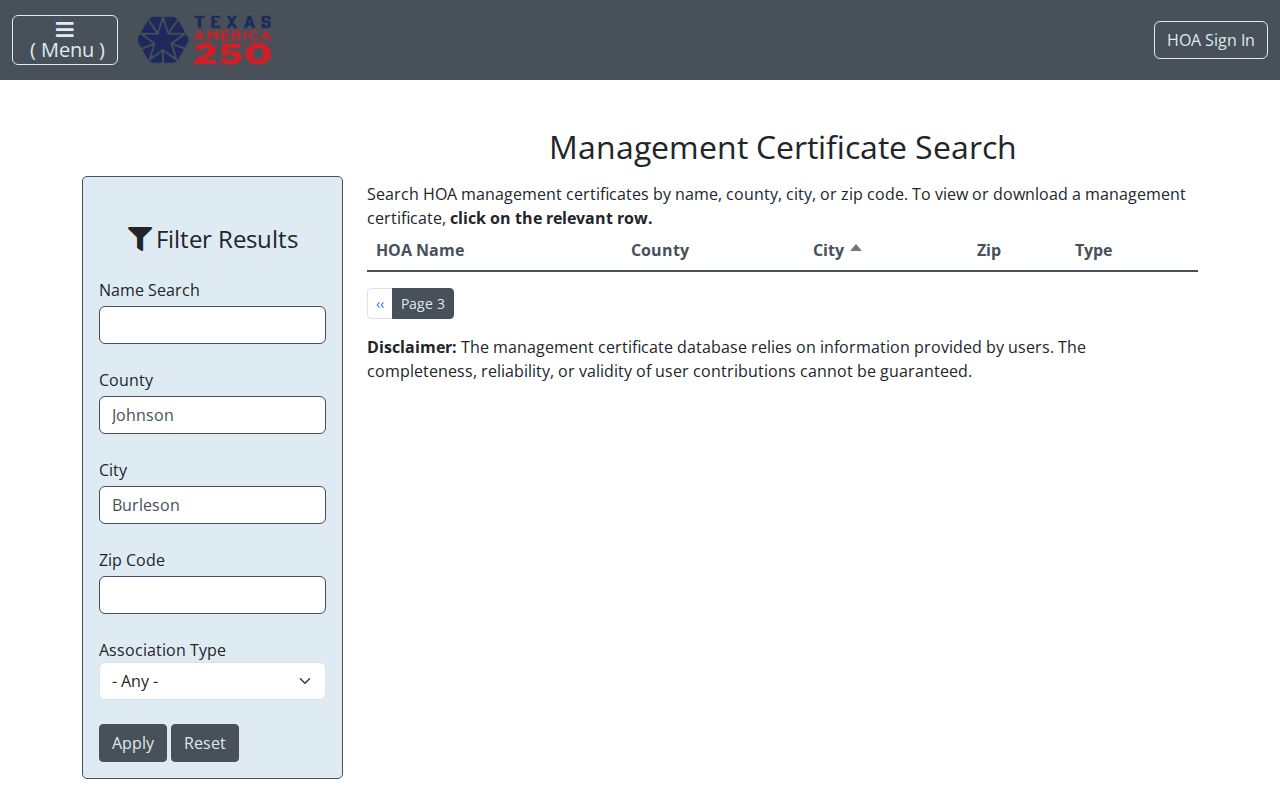Open the Association Type dropdown
Viewport: 1280px width, 800px height.
pyautogui.click(x=212, y=681)
